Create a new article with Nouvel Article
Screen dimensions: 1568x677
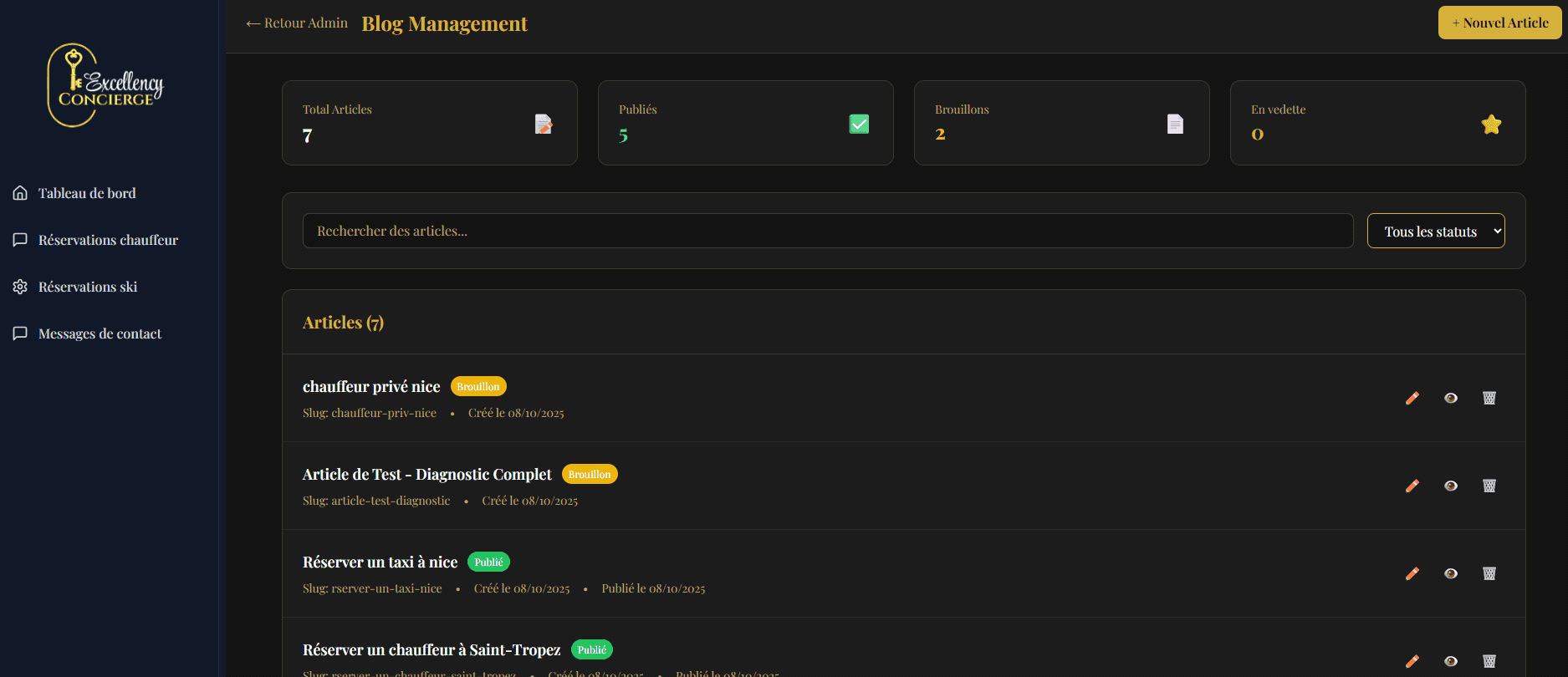click(1499, 23)
